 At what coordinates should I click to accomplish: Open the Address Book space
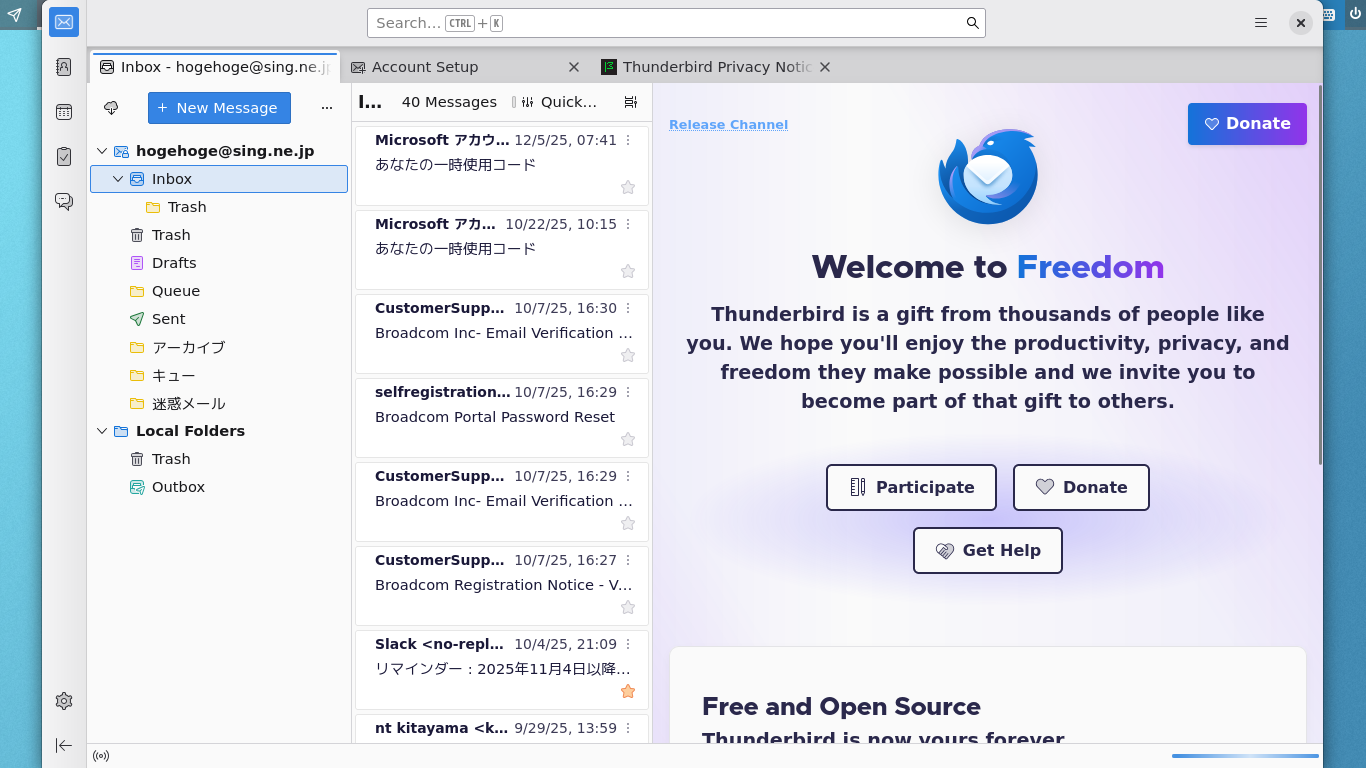[x=64, y=67]
